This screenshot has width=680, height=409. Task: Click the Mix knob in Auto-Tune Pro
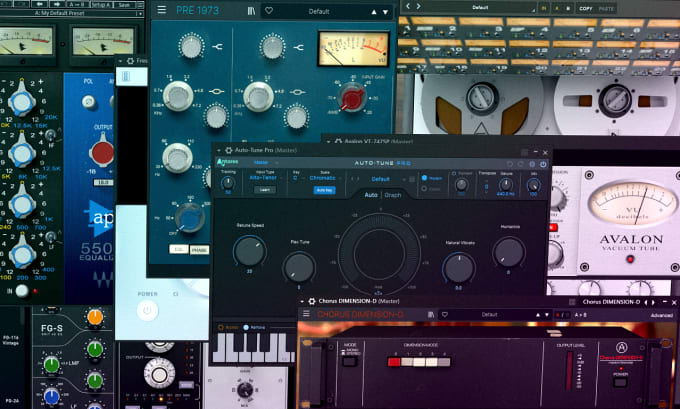533,185
